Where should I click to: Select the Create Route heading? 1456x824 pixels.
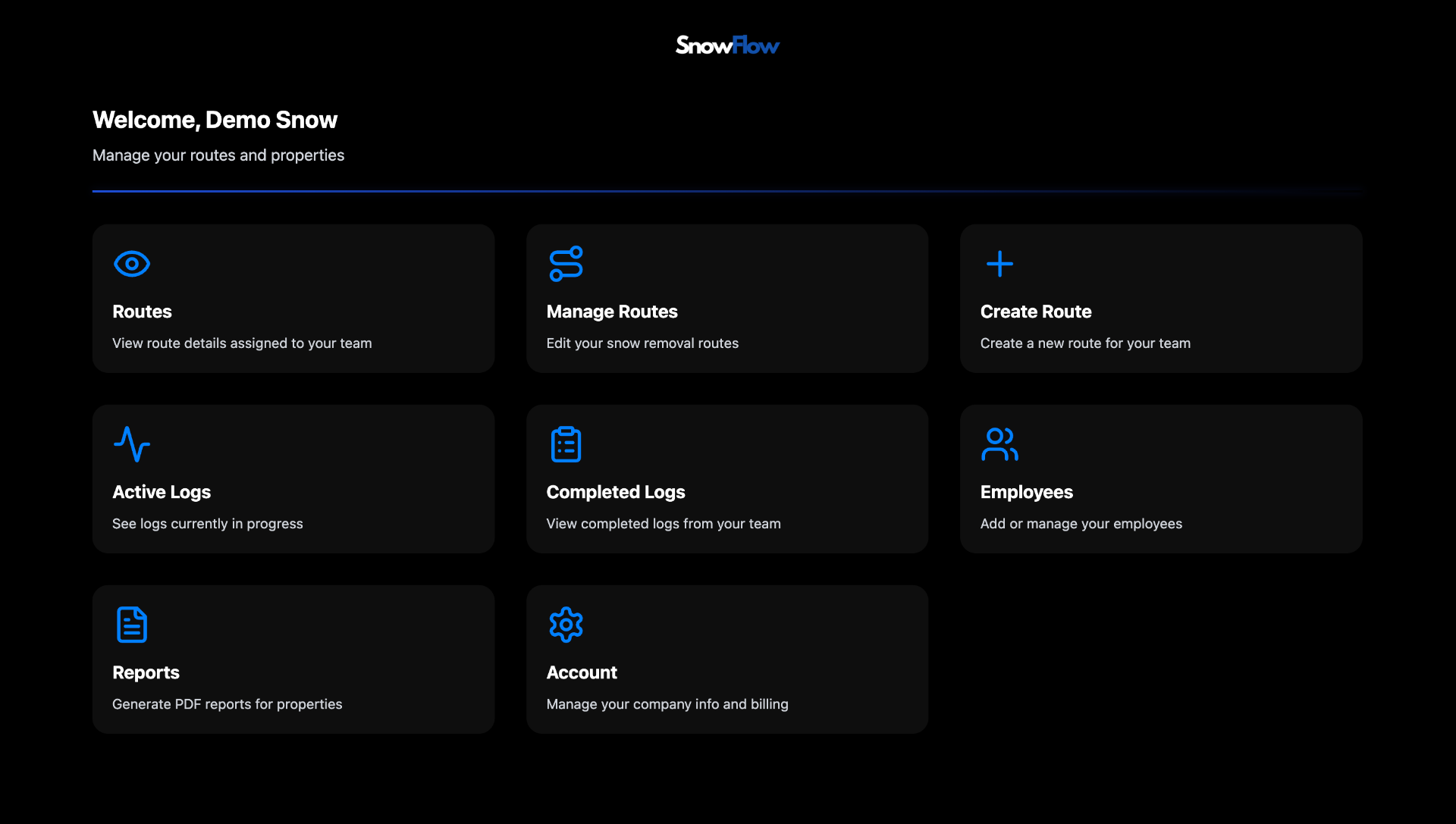pos(1036,312)
